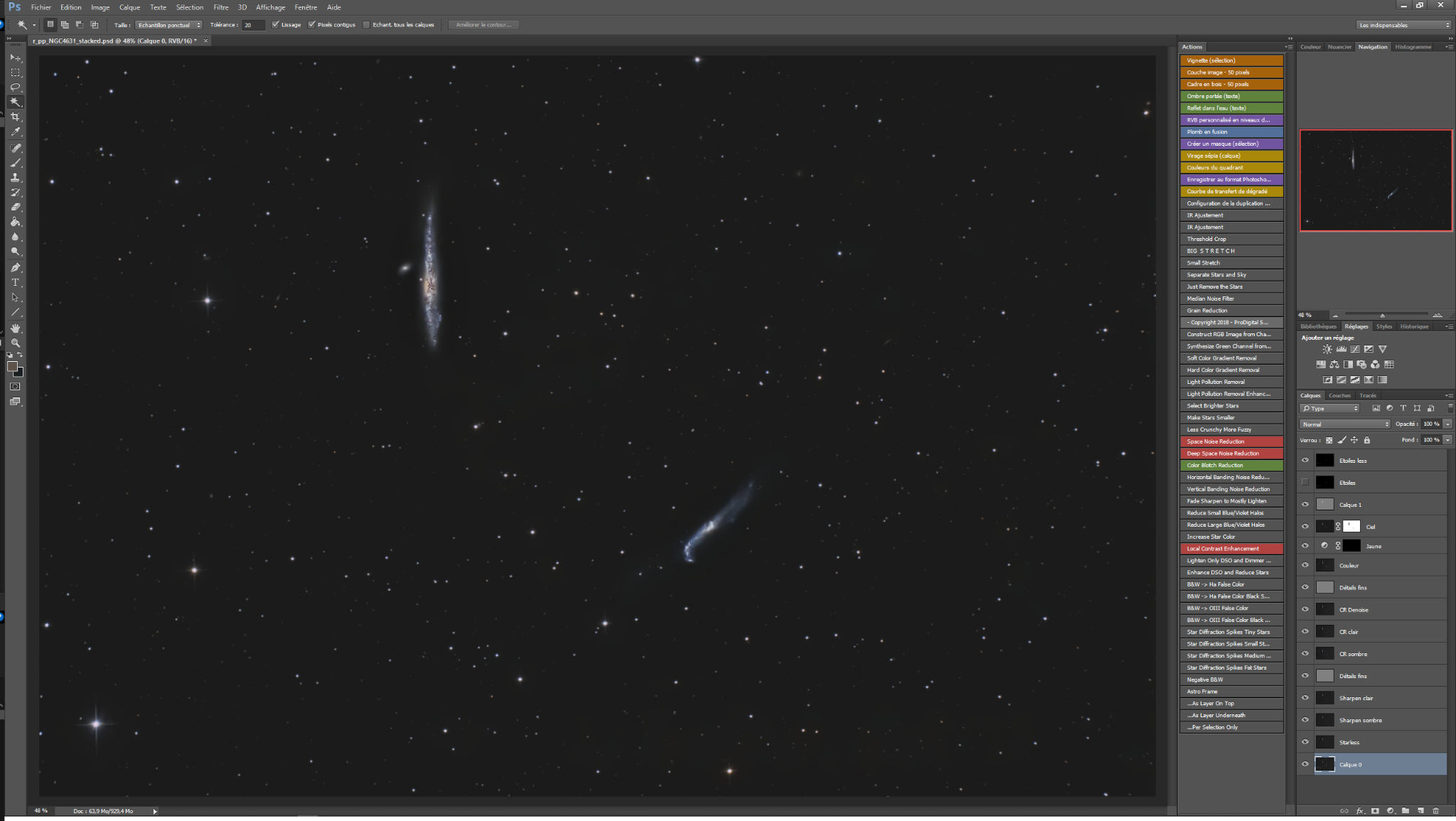The width and height of the screenshot is (1456, 821).
Task: Pick the Eyedropper tool
Action: (x=15, y=132)
